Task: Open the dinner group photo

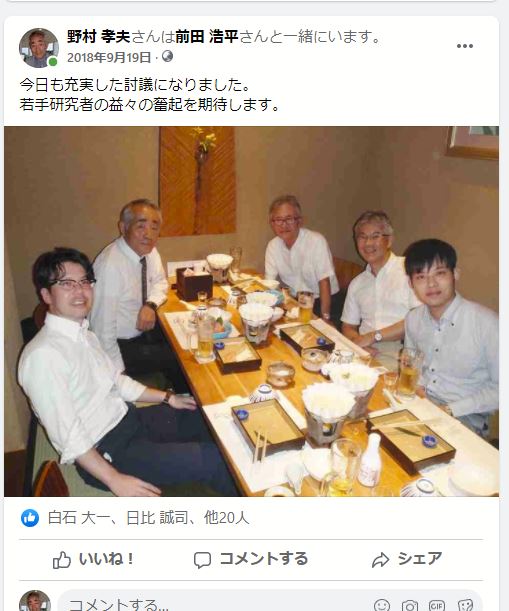Action: pyautogui.click(x=251, y=311)
